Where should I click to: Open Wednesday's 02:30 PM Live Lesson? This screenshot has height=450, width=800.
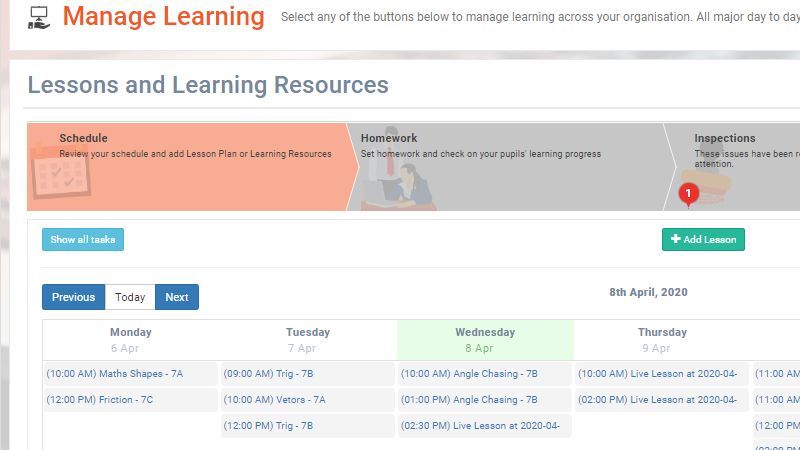point(485,426)
